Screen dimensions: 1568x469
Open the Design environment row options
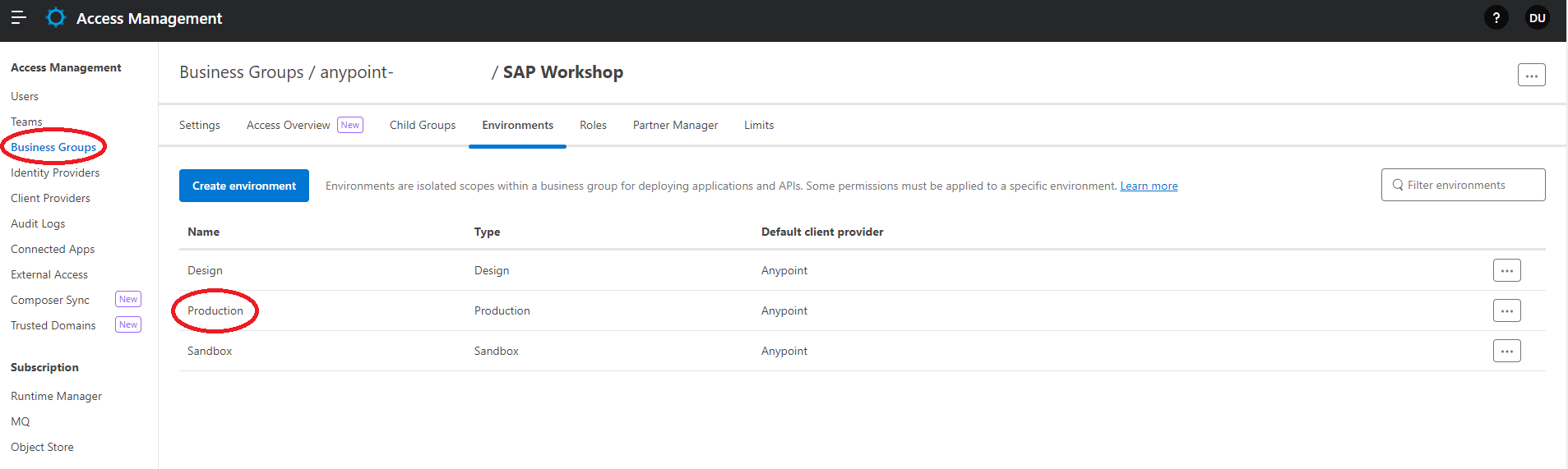click(1507, 270)
